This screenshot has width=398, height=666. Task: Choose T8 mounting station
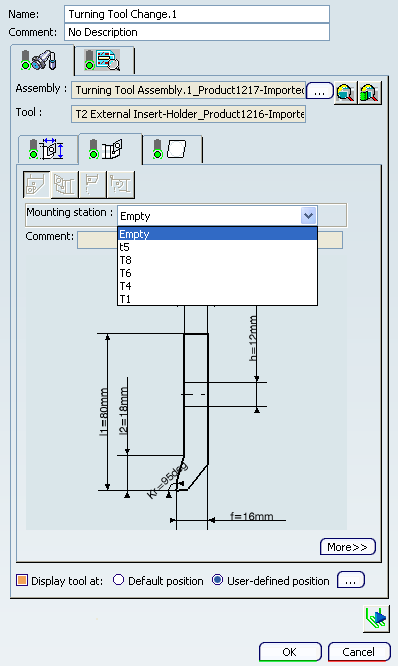point(217,260)
